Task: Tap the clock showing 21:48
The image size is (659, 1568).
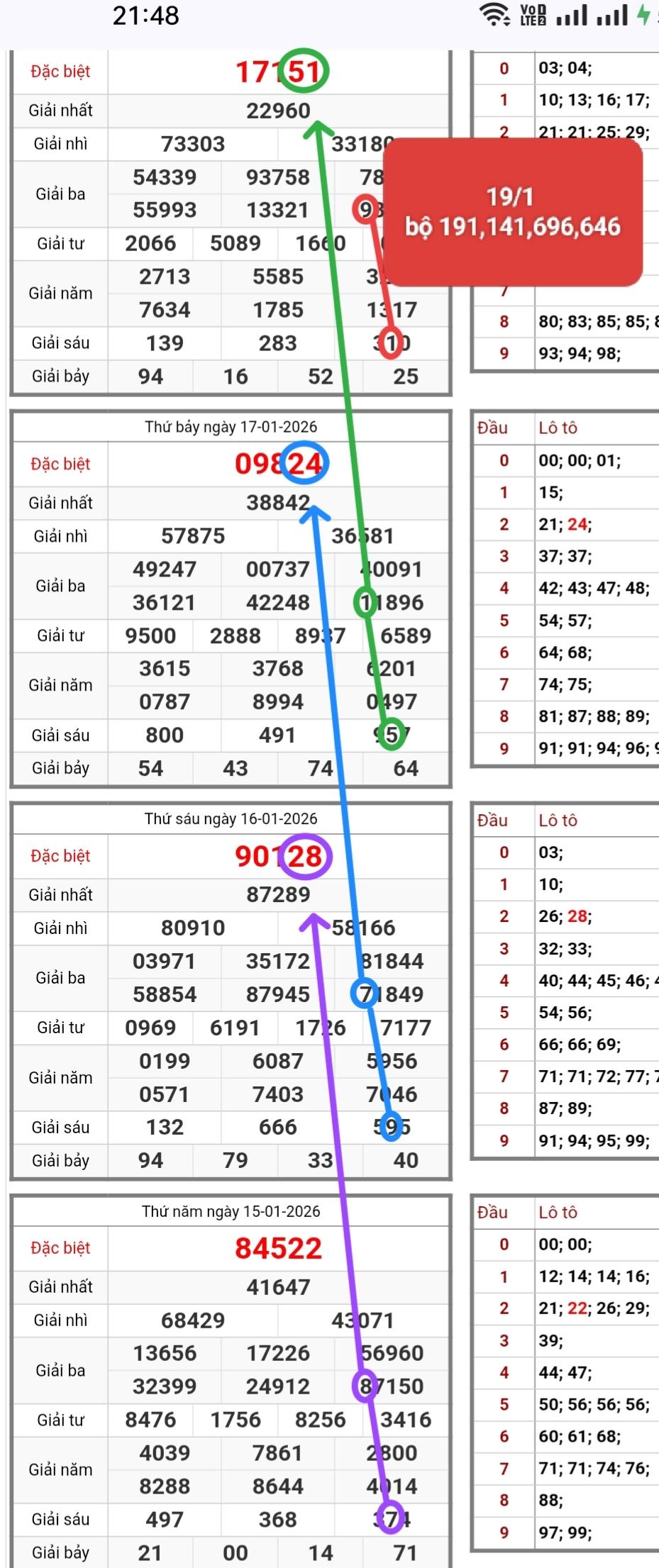Action: [145, 16]
